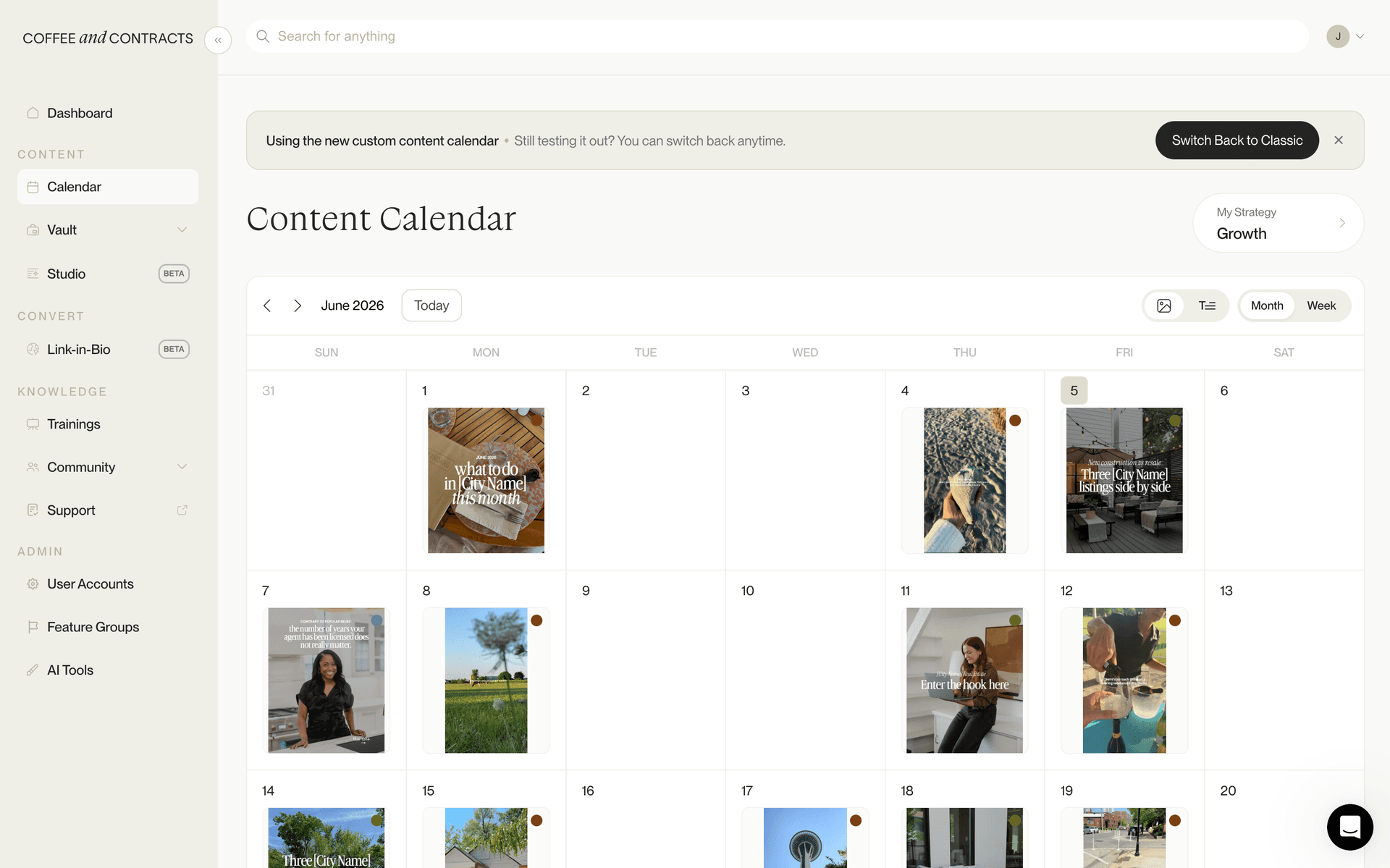Open the Trainings menu item
This screenshot has height=868, width=1390.
coord(108,424)
